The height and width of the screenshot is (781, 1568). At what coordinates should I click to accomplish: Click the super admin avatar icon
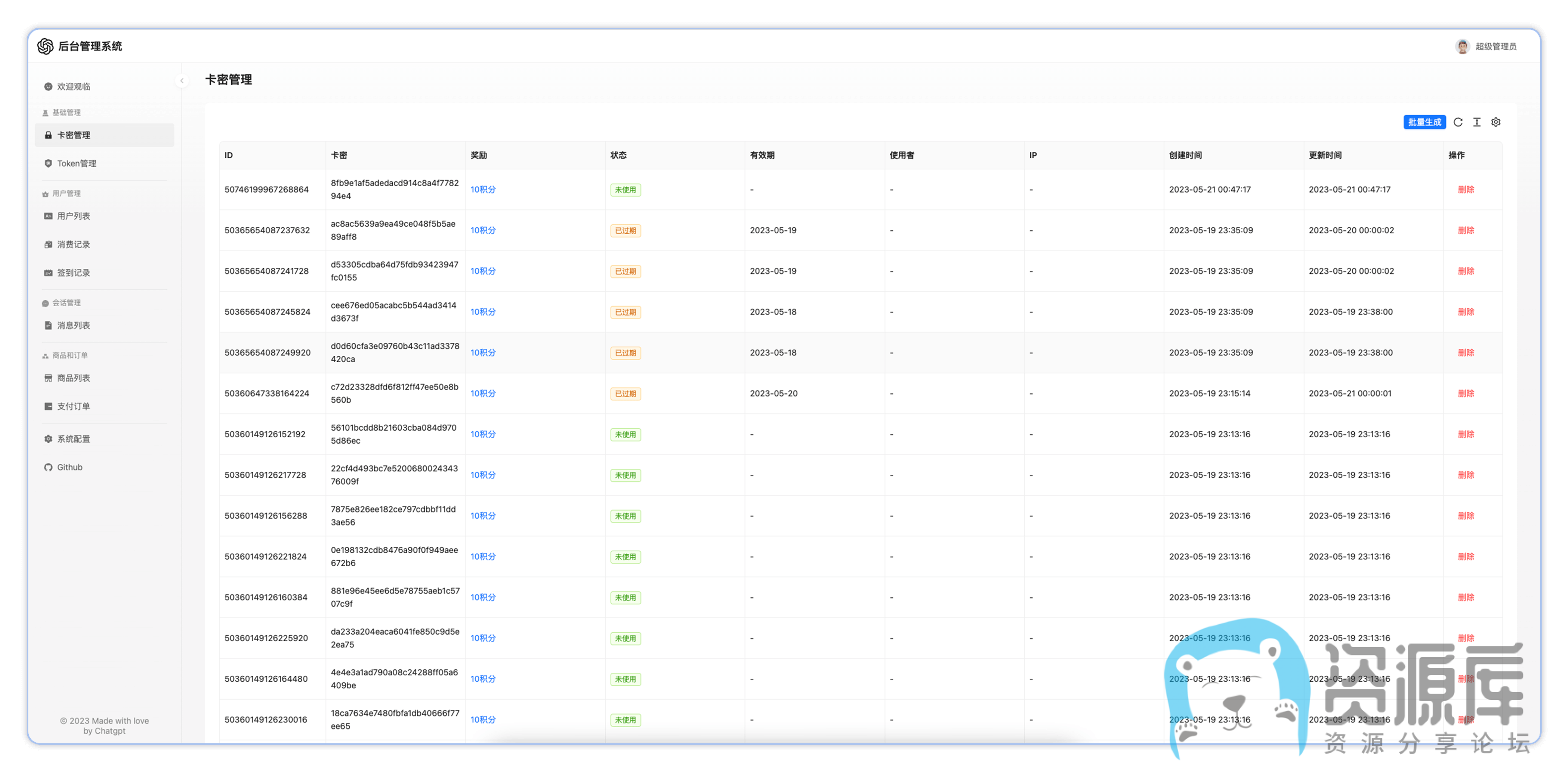tap(1462, 46)
